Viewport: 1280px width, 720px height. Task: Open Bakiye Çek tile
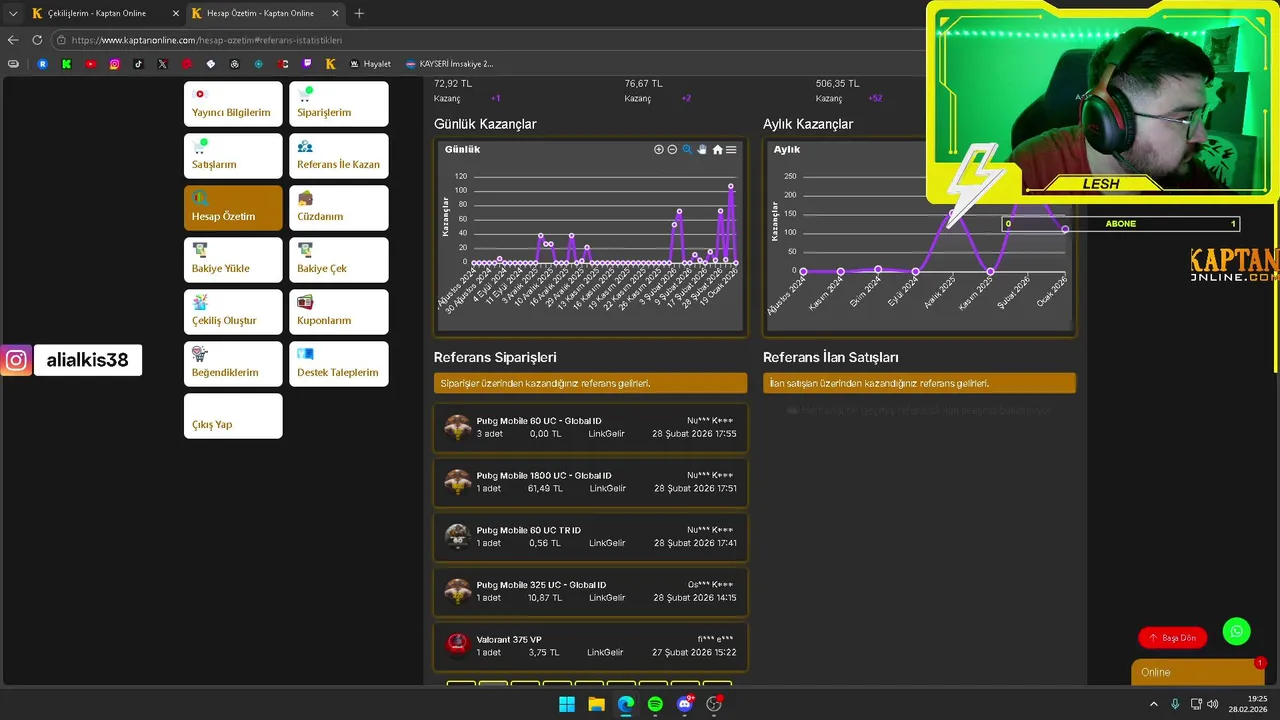coord(339,260)
